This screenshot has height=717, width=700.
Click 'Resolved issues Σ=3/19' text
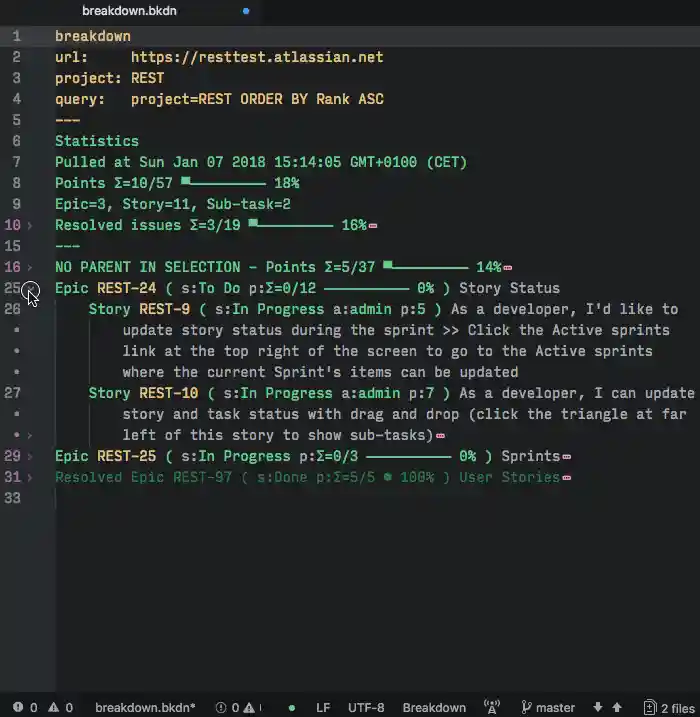[148, 225]
